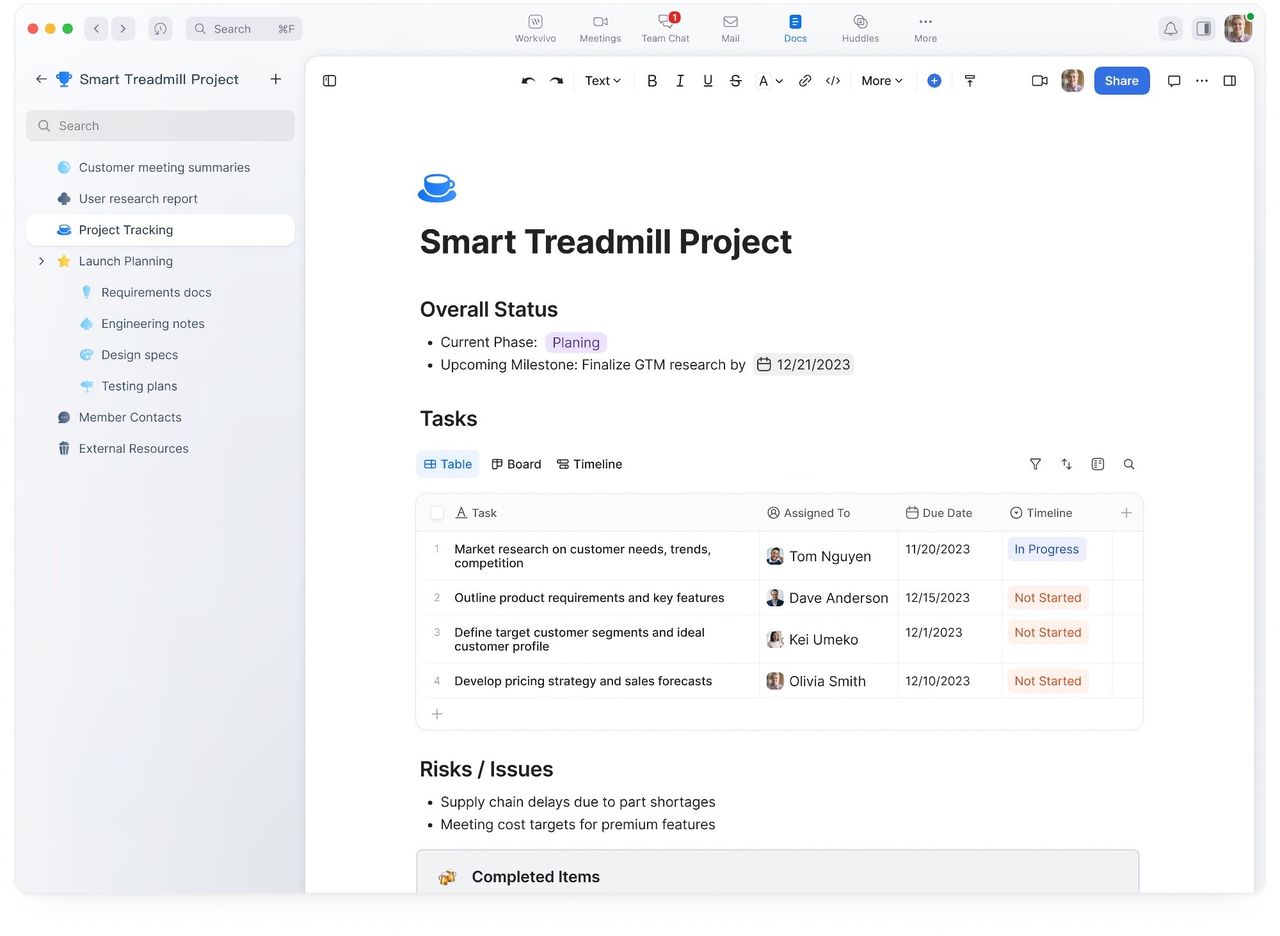Screen dimensions: 1280x936
Task: Open comments on the document
Action: (x=1174, y=81)
